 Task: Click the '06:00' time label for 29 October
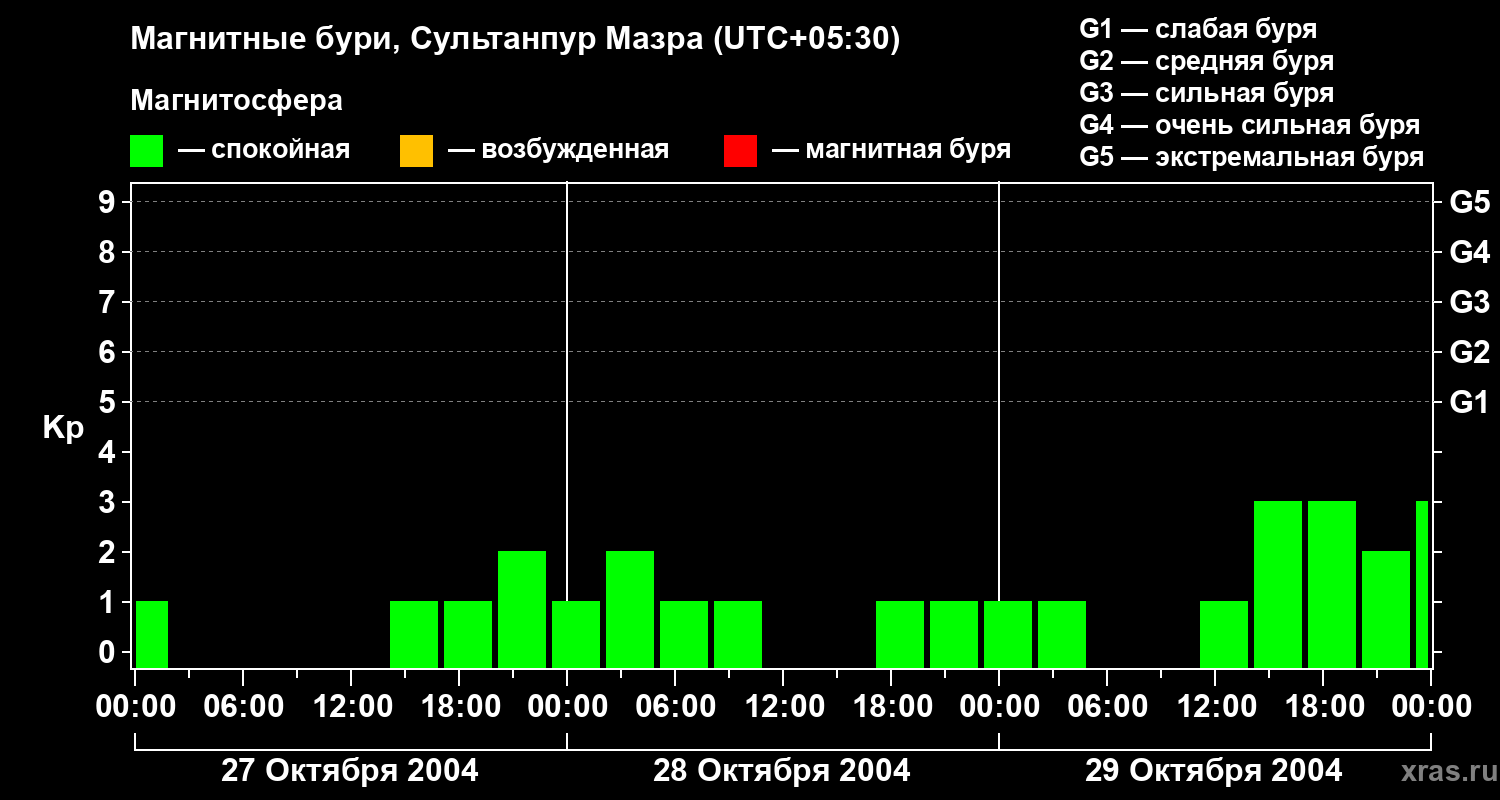[1107, 706]
